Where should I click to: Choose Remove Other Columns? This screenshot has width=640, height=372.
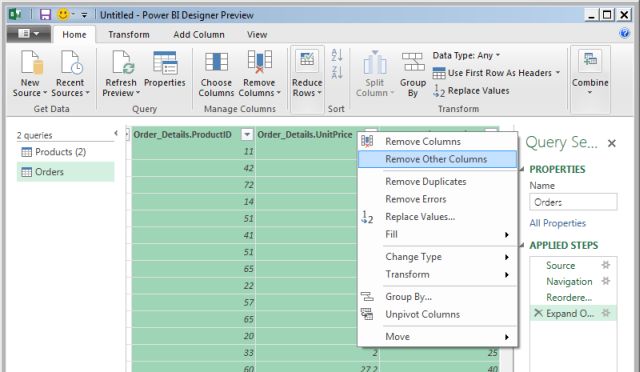point(438,159)
